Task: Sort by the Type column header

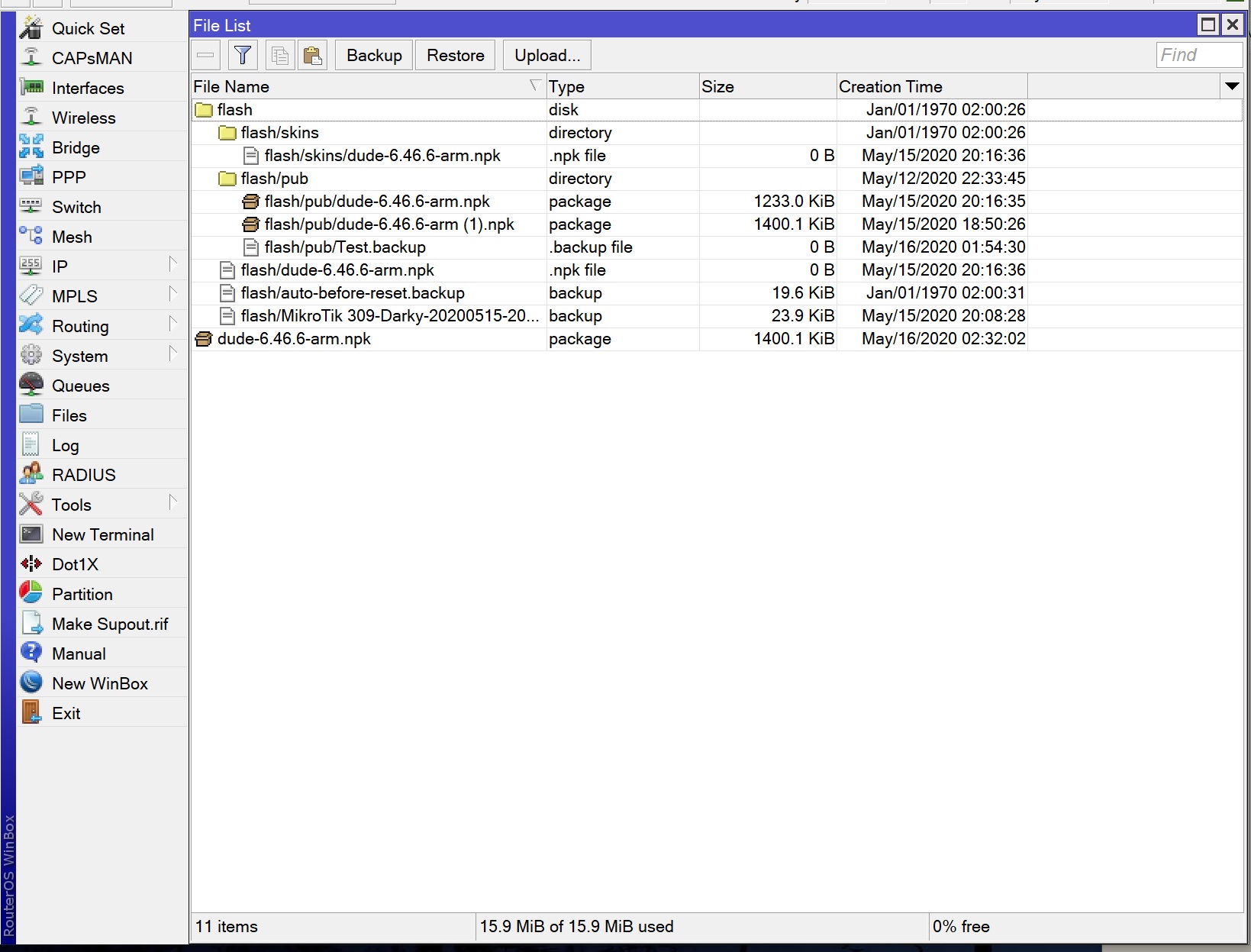Action: click(x=623, y=86)
